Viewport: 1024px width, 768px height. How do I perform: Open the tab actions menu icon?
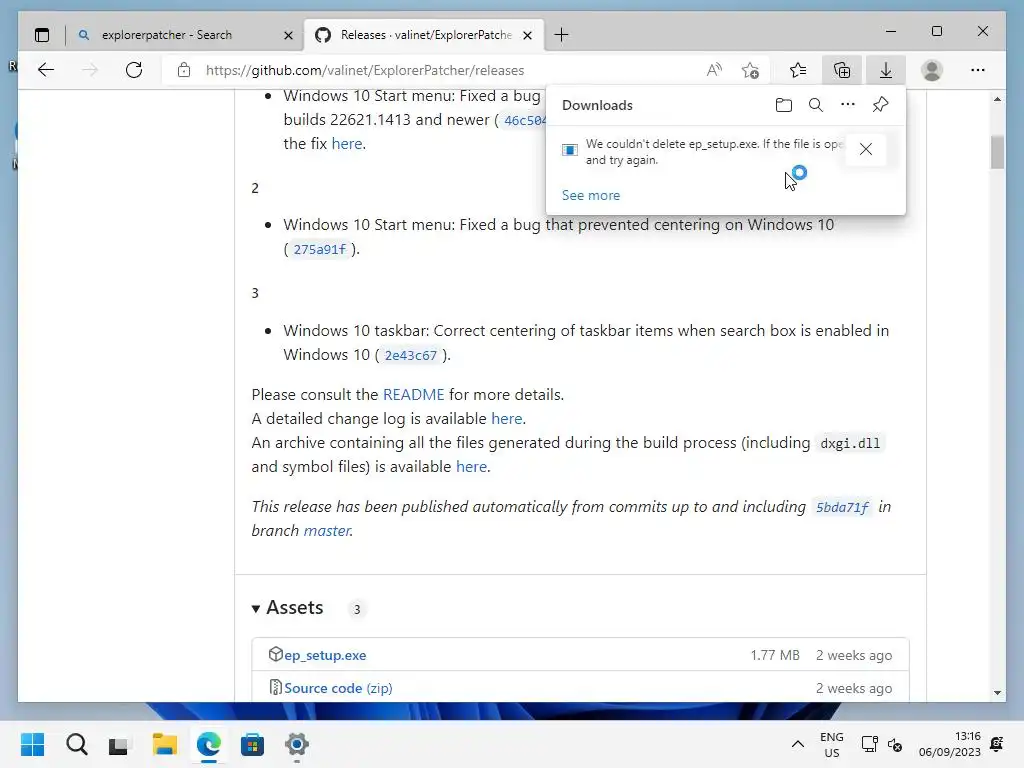point(42,35)
